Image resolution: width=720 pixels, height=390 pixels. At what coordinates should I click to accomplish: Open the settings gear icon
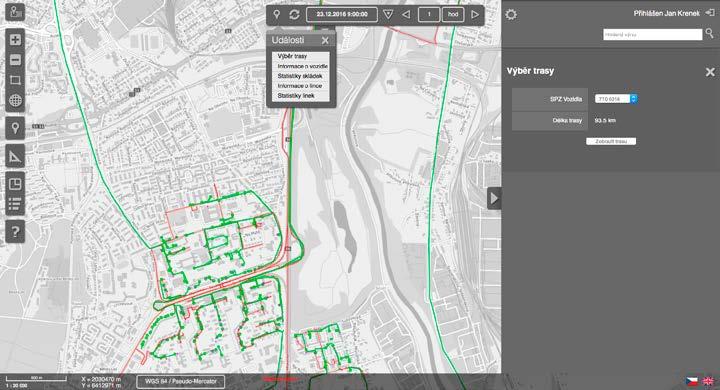click(x=511, y=15)
